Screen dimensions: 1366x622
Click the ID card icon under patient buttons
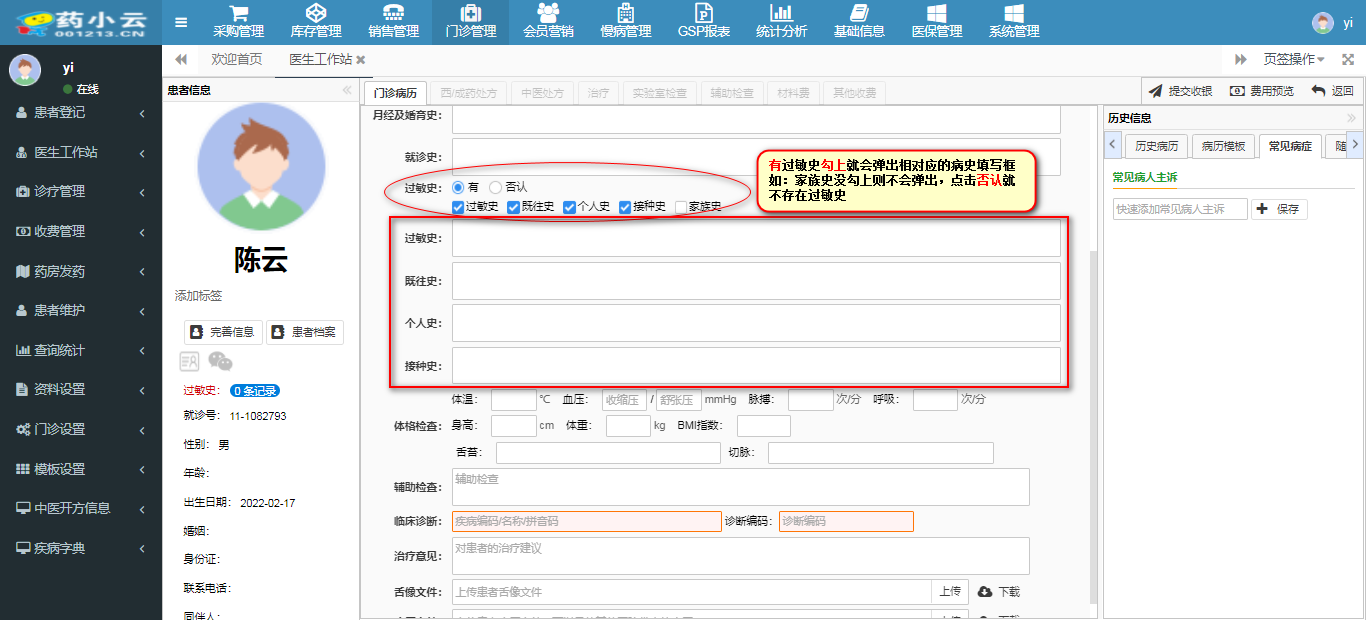190,361
